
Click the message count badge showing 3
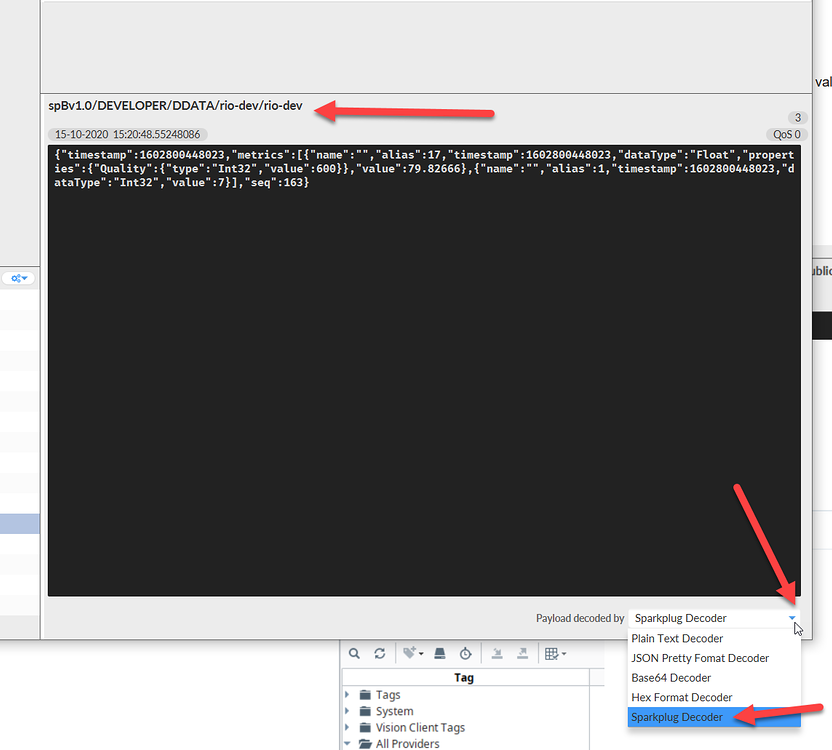click(797, 117)
